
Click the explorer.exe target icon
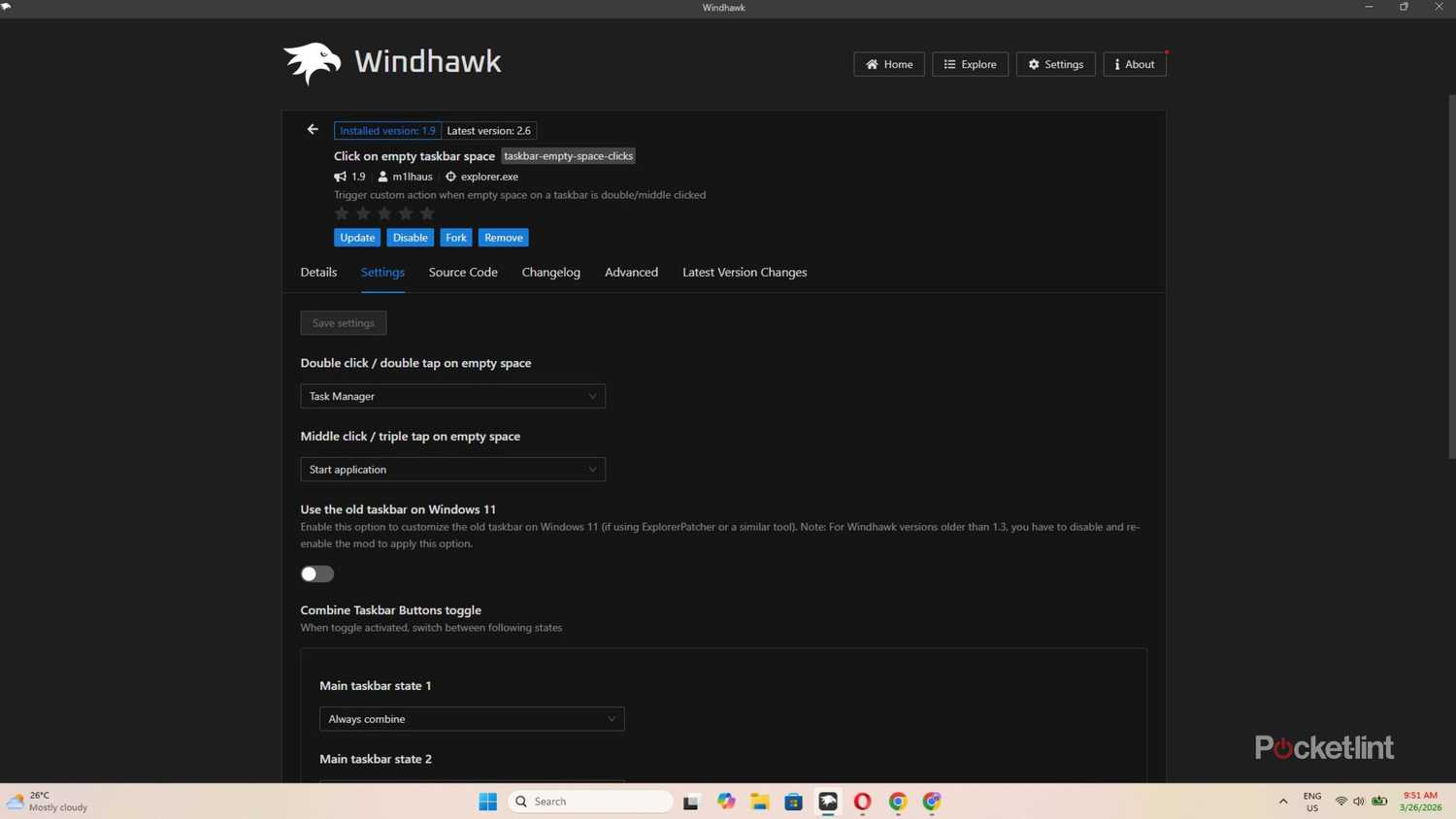[450, 176]
